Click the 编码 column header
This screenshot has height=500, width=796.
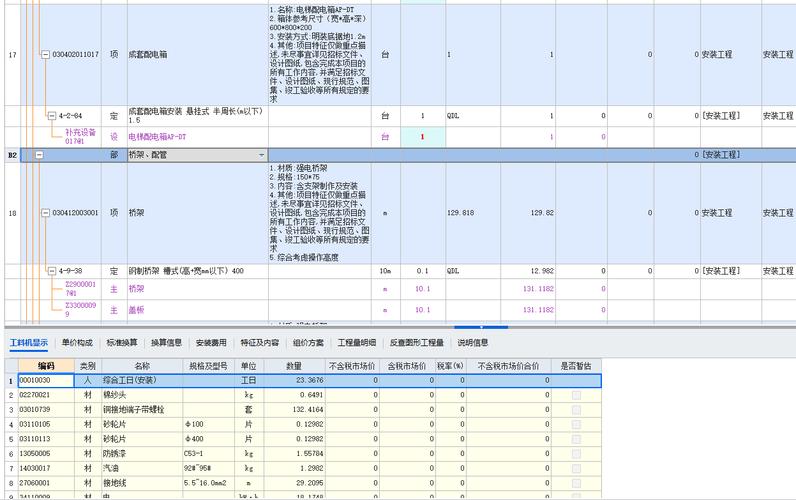pos(46,366)
